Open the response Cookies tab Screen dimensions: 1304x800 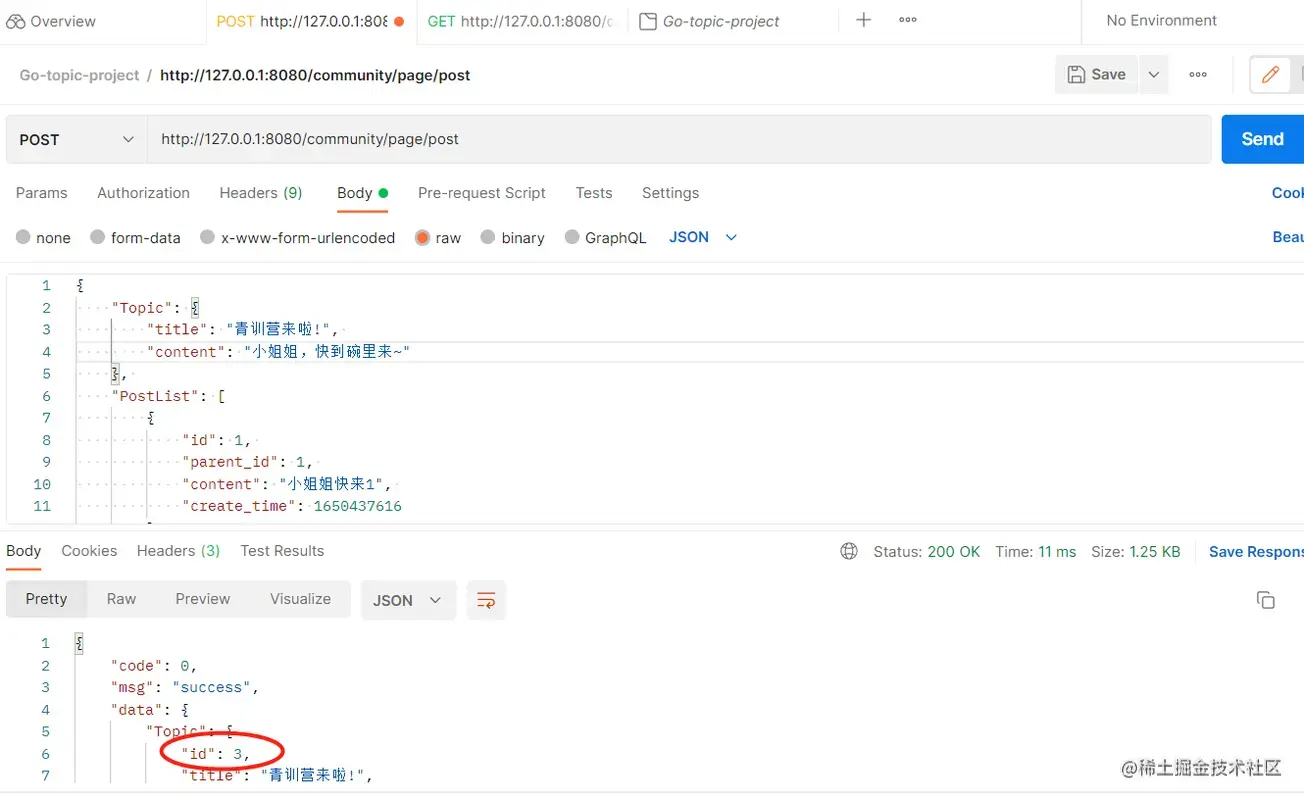coord(89,551)
